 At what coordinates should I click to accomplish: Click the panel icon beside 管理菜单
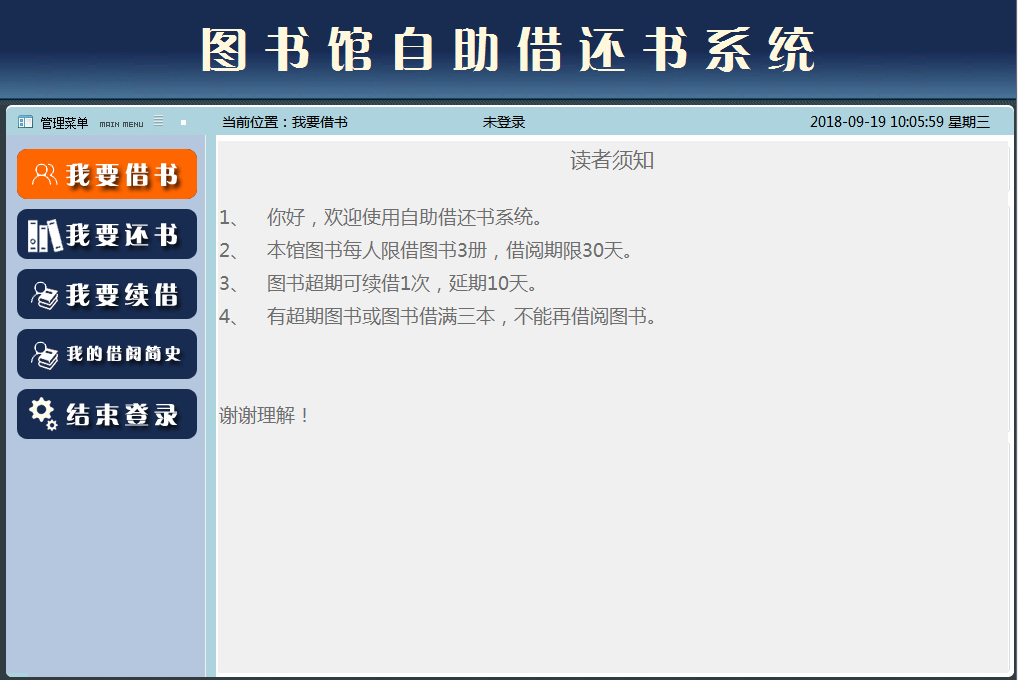[25, 123]
